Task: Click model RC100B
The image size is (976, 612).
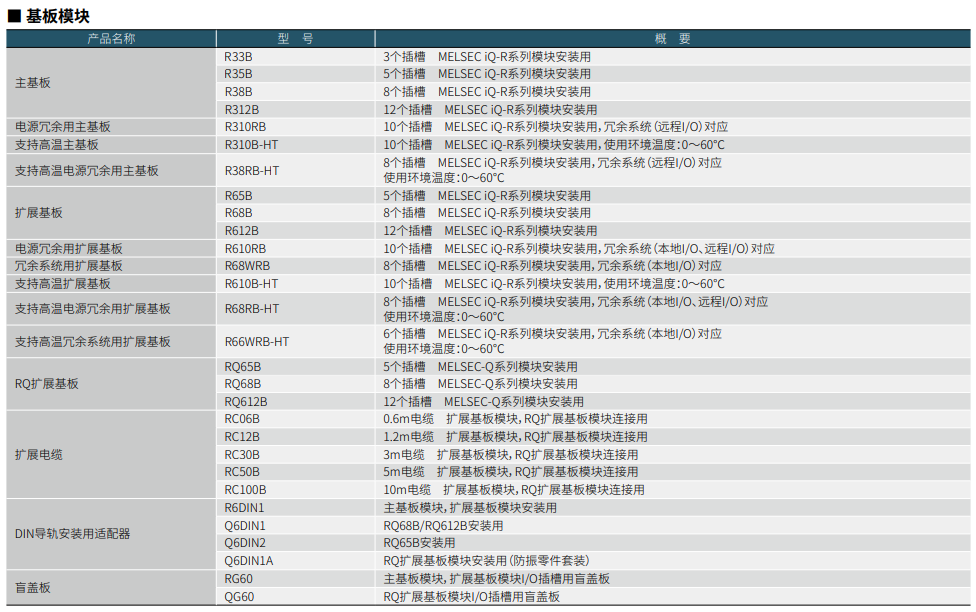Action: tap(245, 489)
